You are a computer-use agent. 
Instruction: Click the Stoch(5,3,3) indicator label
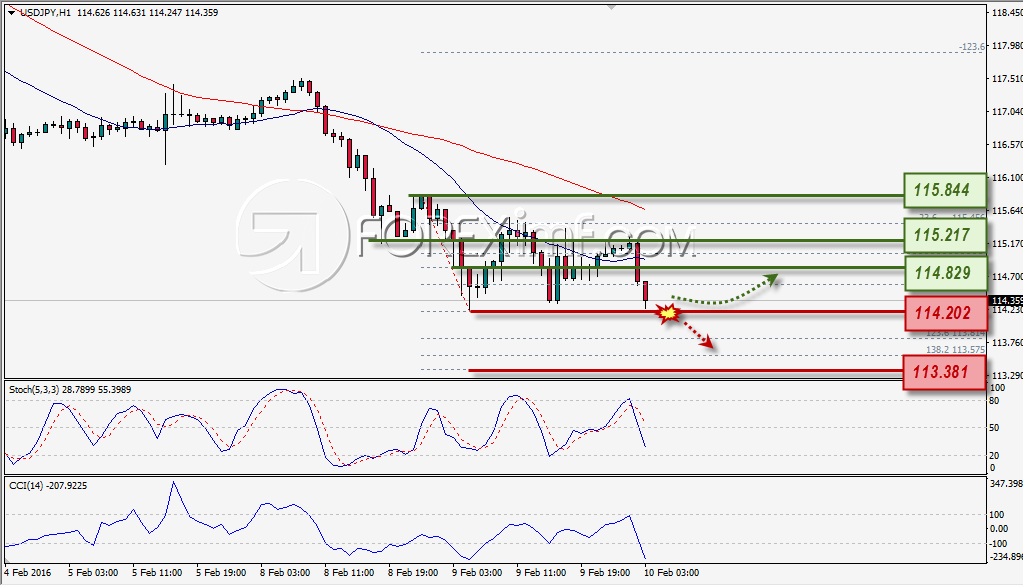[70, 390]
